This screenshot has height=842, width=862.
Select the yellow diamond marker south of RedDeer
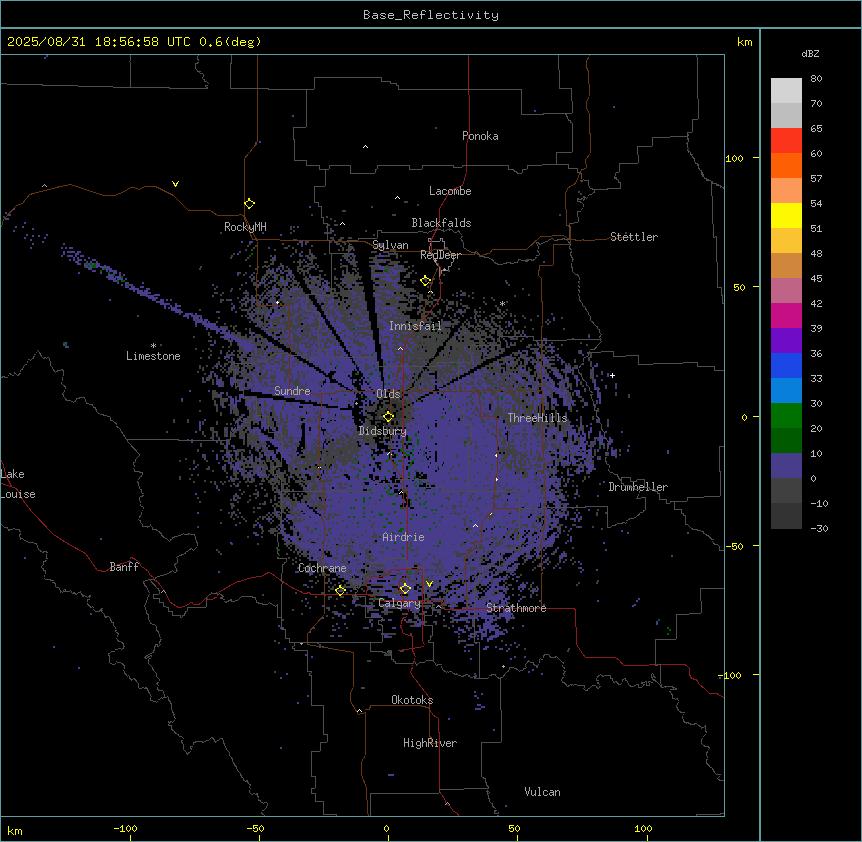tap(425, 281)
